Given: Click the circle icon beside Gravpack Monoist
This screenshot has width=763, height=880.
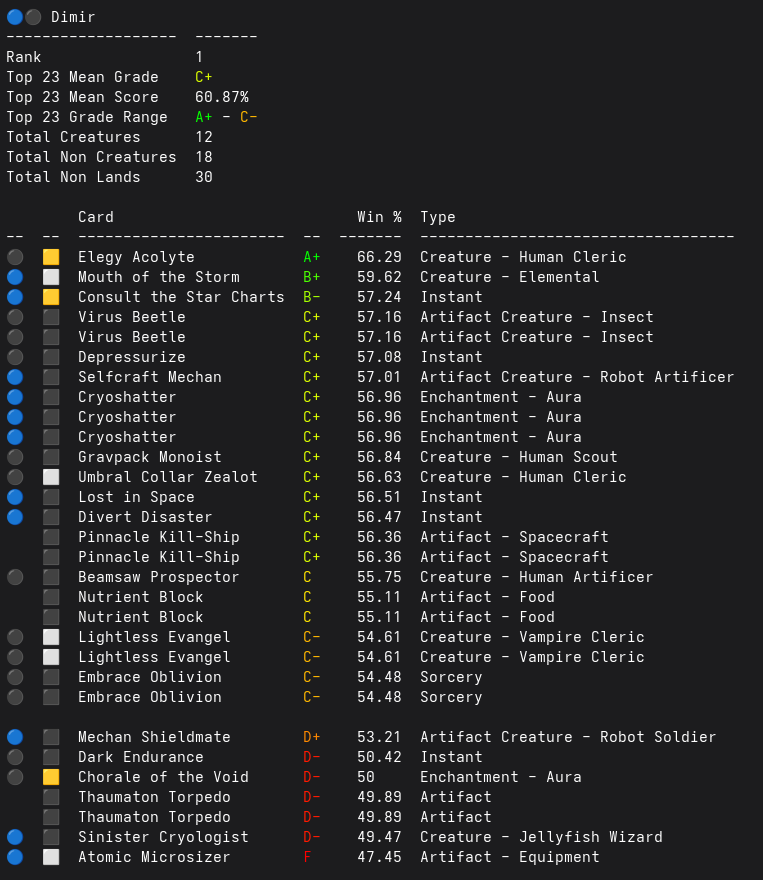Looking at the screenshot, I should click(x=15, y=457).
